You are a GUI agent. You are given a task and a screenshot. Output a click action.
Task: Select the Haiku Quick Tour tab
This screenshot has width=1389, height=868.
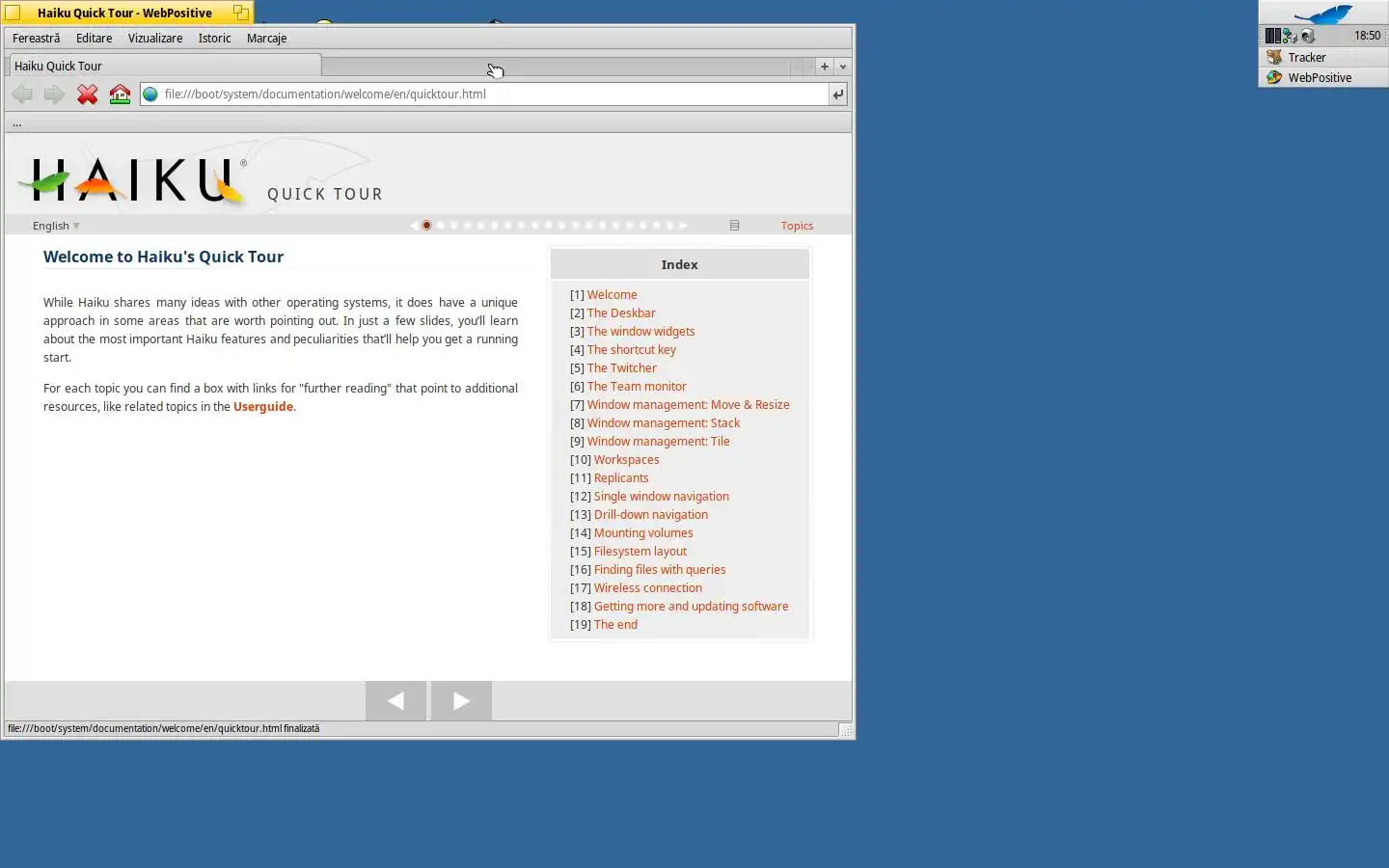(165, 66)
